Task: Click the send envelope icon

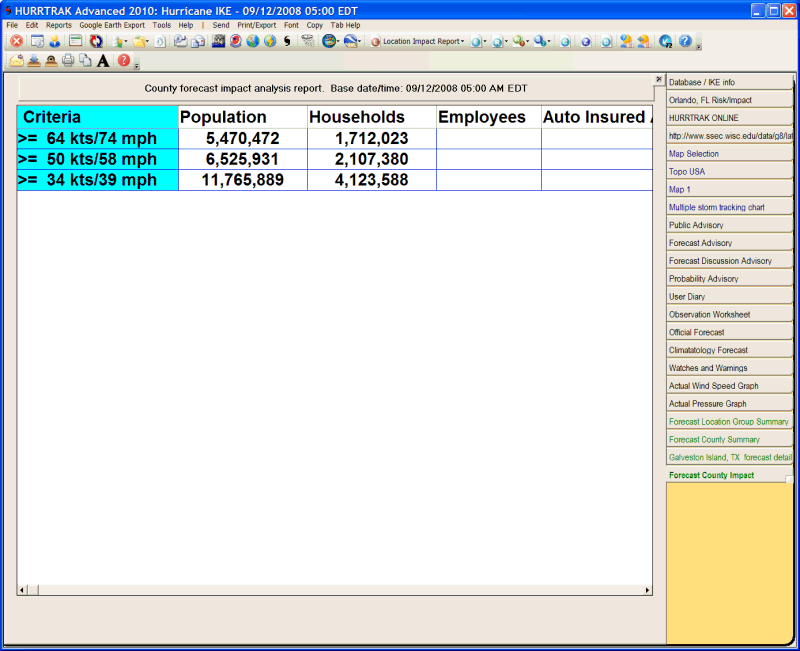Action: [x=16, y=61]
